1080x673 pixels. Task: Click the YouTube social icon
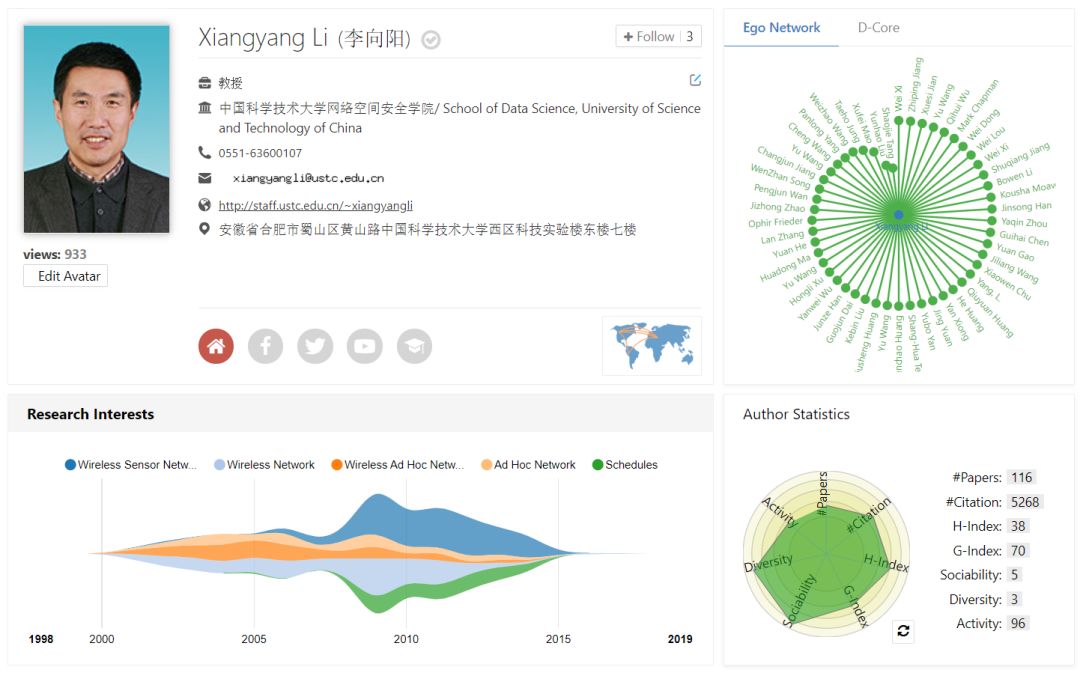[365, 346]
